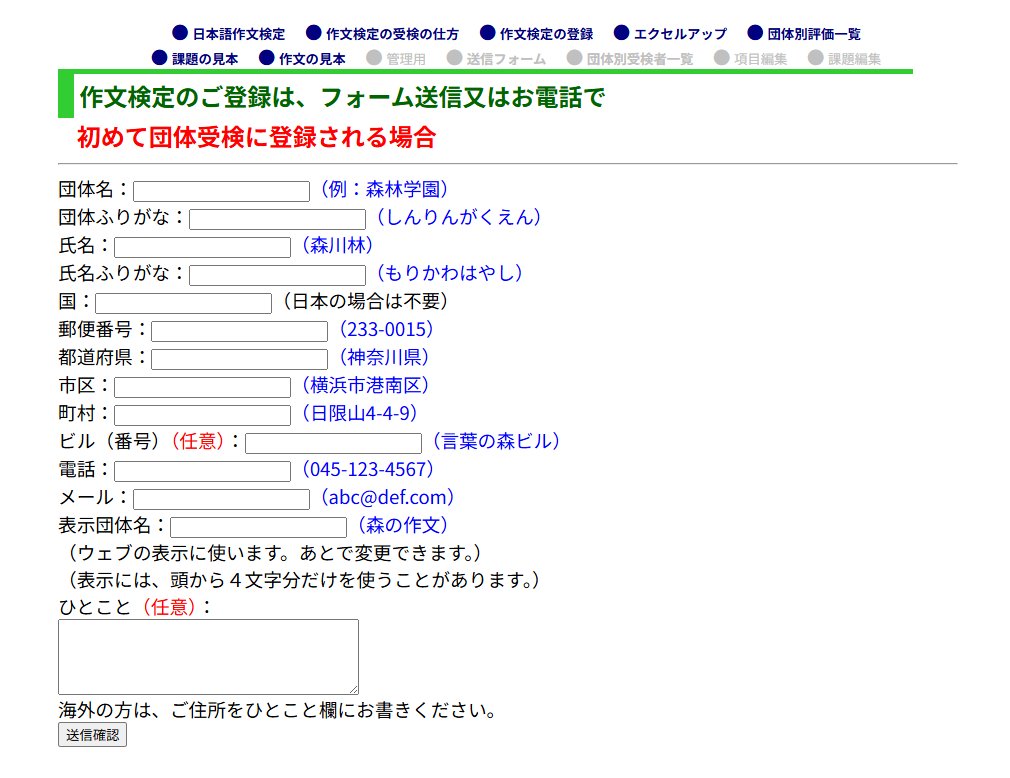Click inside the ひとこと text area
The width and height of the screenshot is (1010, 778).
(x=208, y=656)
